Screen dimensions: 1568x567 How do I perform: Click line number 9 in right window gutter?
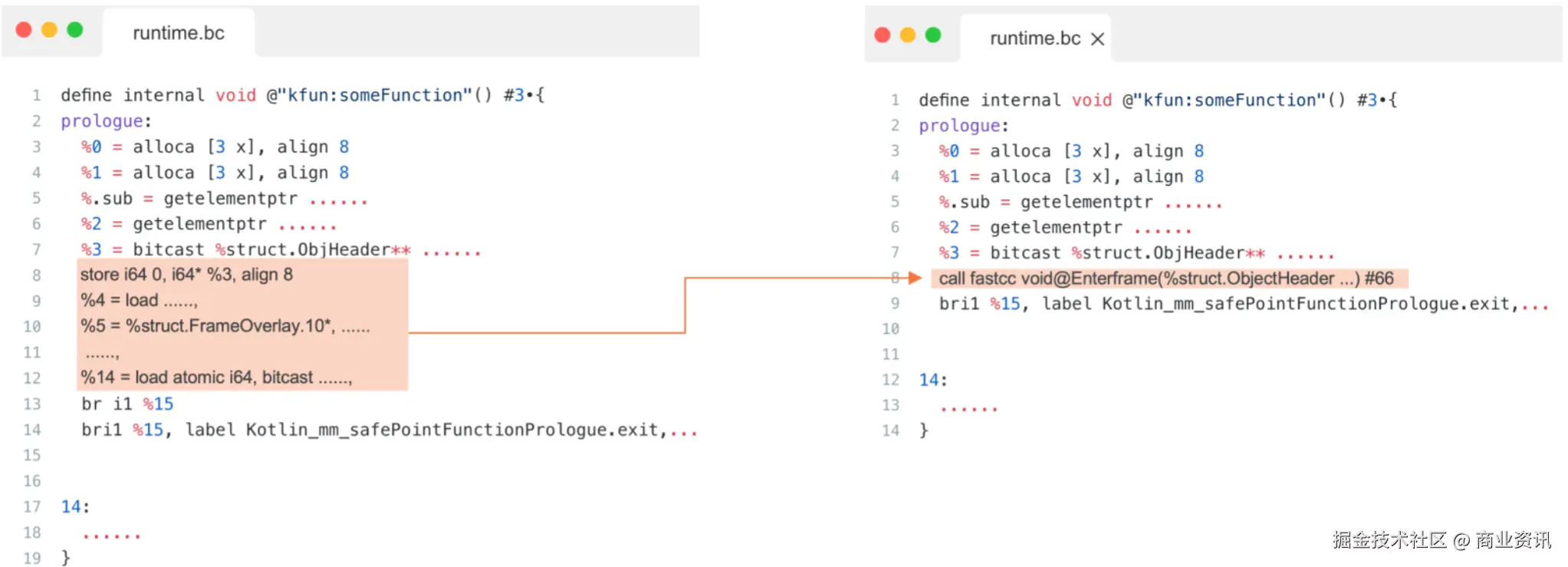coord(895,304)
